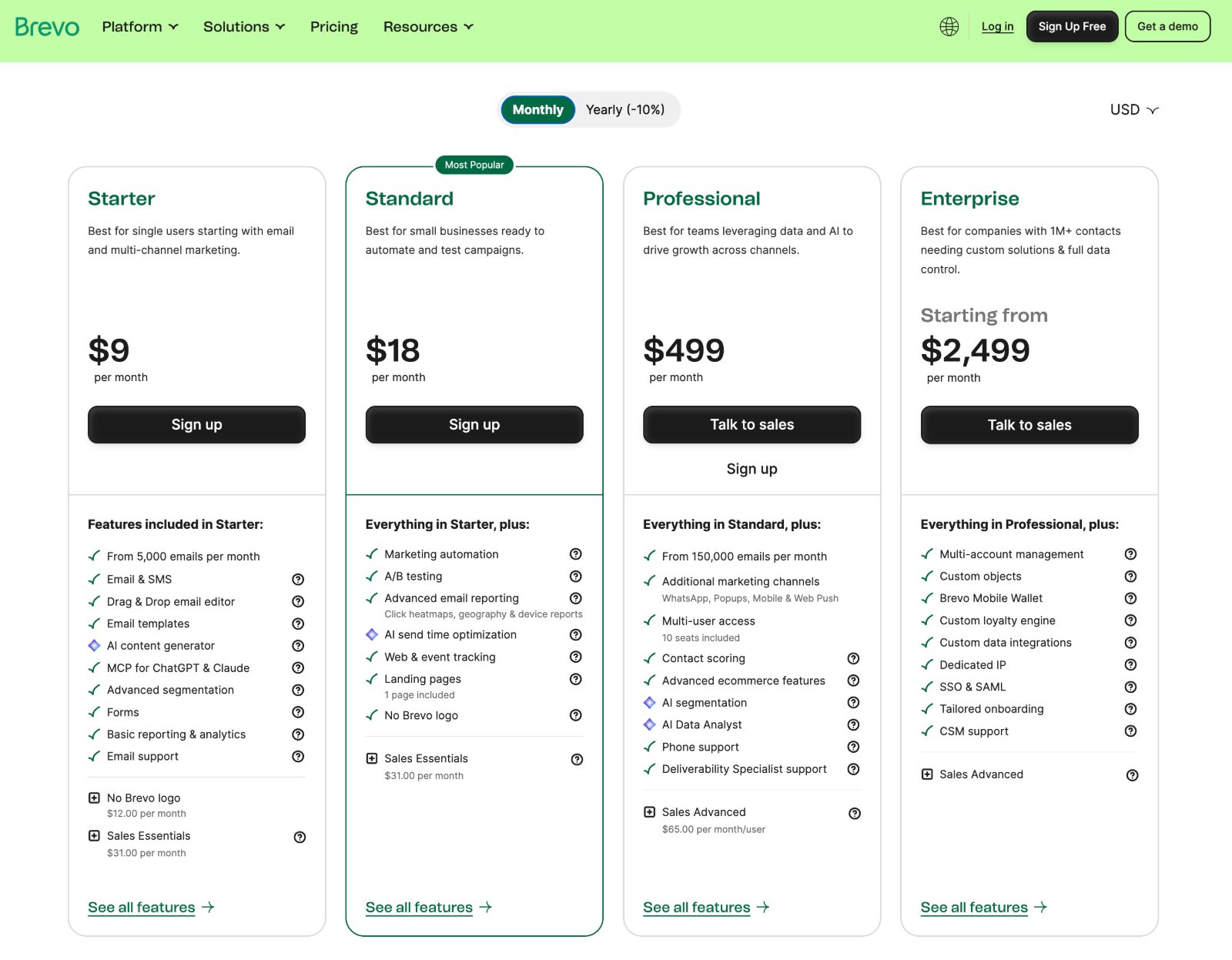This screenshot has height=960, width=1232.
Task: Open info icon for SSO & SAML
Action: pos(1130,687)
